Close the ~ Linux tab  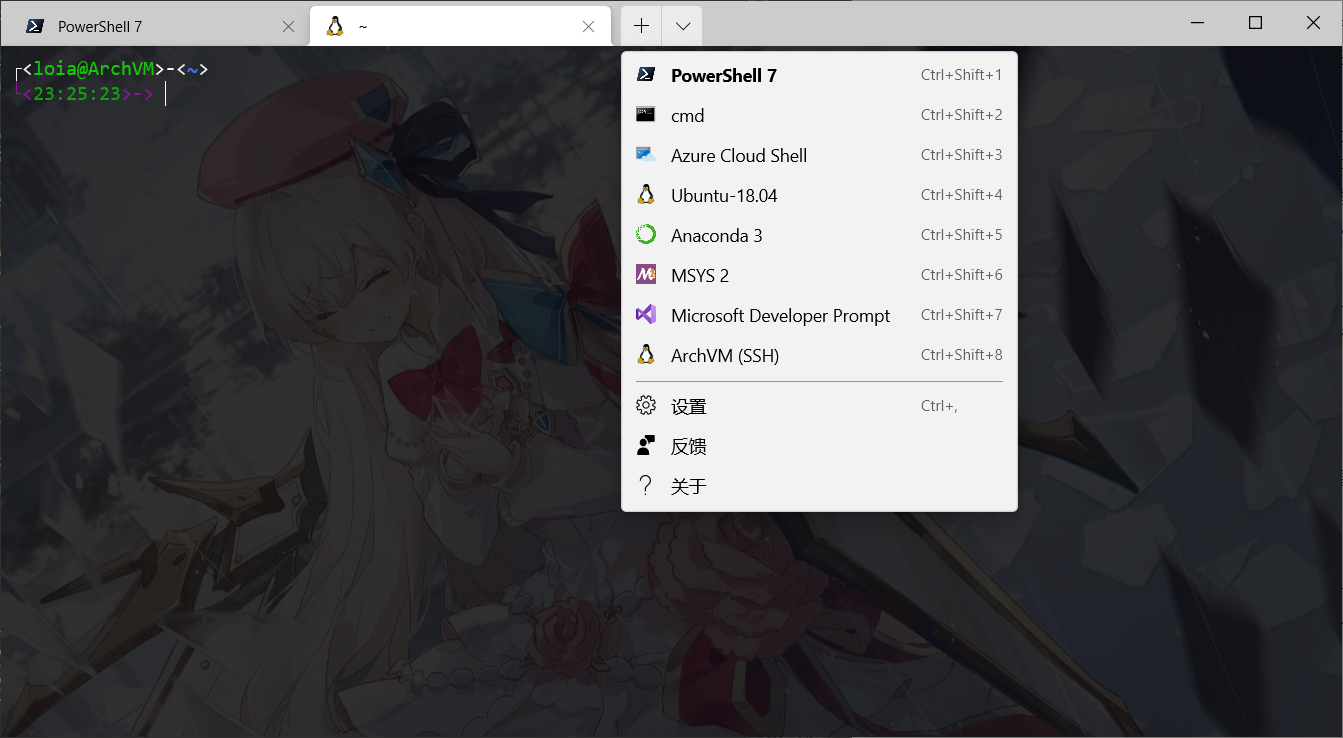coord(589,27)
